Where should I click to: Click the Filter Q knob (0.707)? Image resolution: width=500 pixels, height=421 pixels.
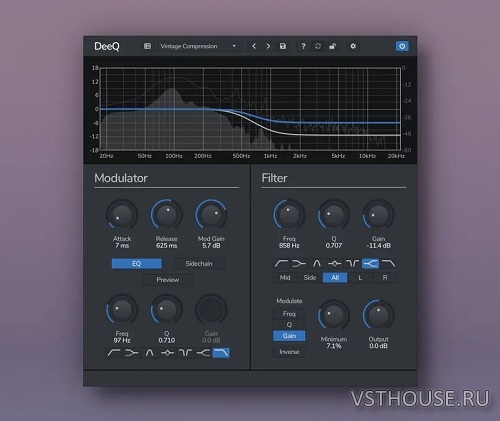[334, 215]
